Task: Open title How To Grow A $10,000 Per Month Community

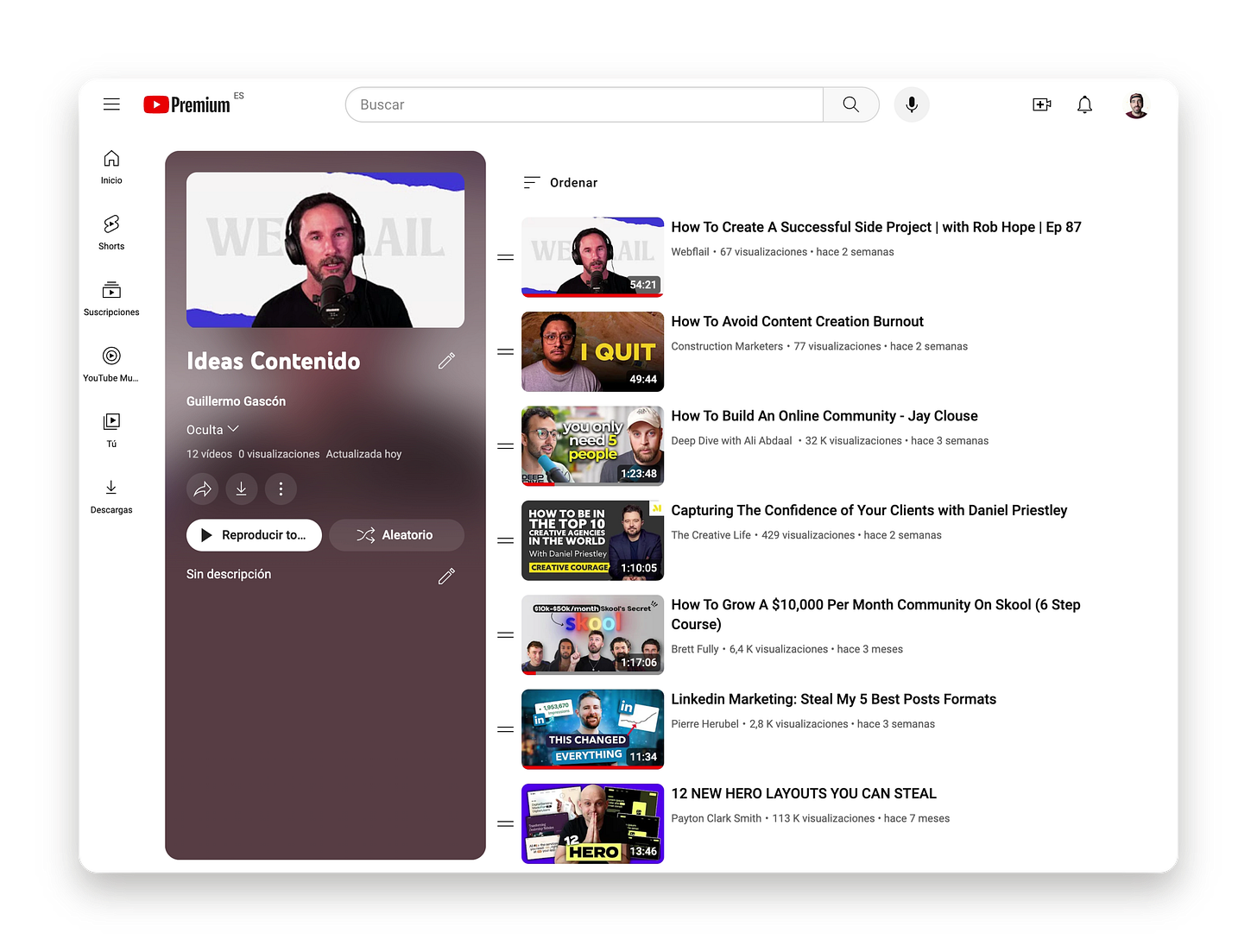Action: click(x=876, y=615)
